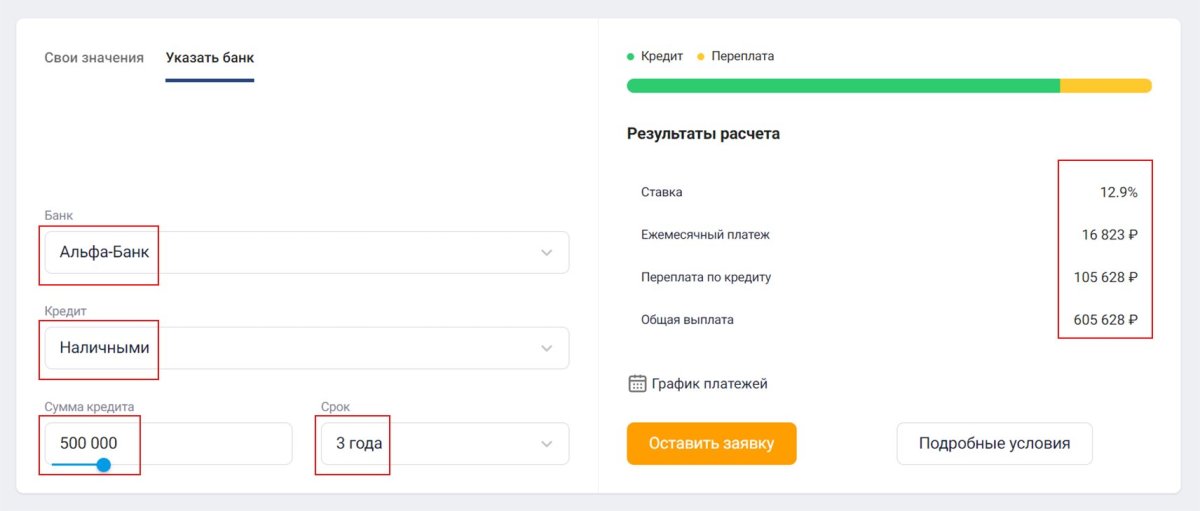This screenshot has width=1200, height=511.
Task: Click the yellow overpayment segment of the bar
Action: [1105, 86]
